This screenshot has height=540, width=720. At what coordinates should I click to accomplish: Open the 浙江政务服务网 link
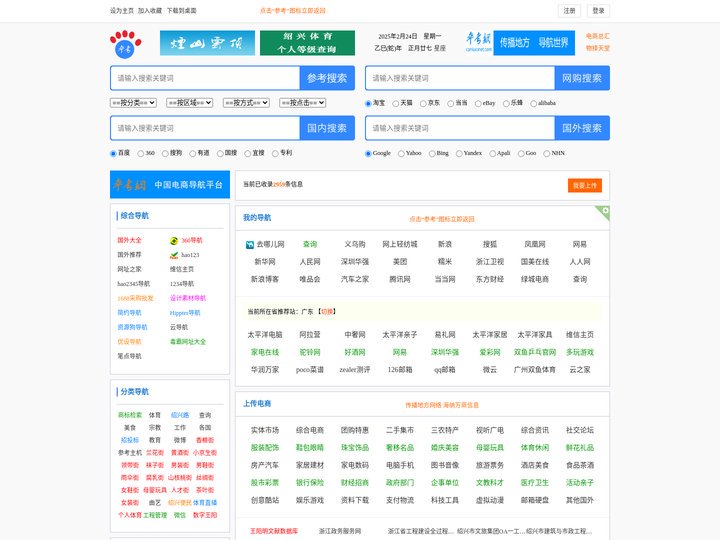tap(340, 531)
